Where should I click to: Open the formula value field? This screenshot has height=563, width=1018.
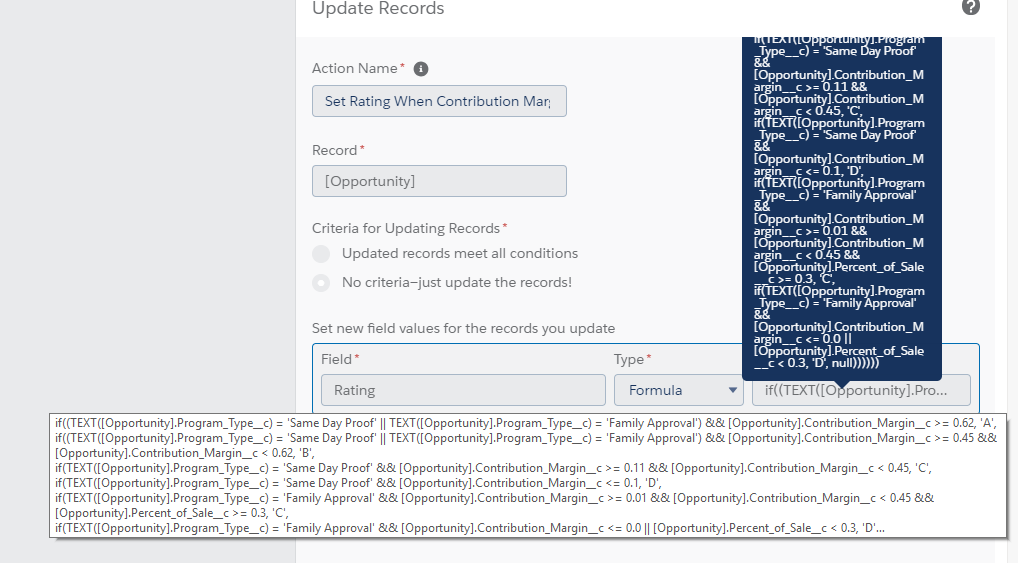click(861, 390)
